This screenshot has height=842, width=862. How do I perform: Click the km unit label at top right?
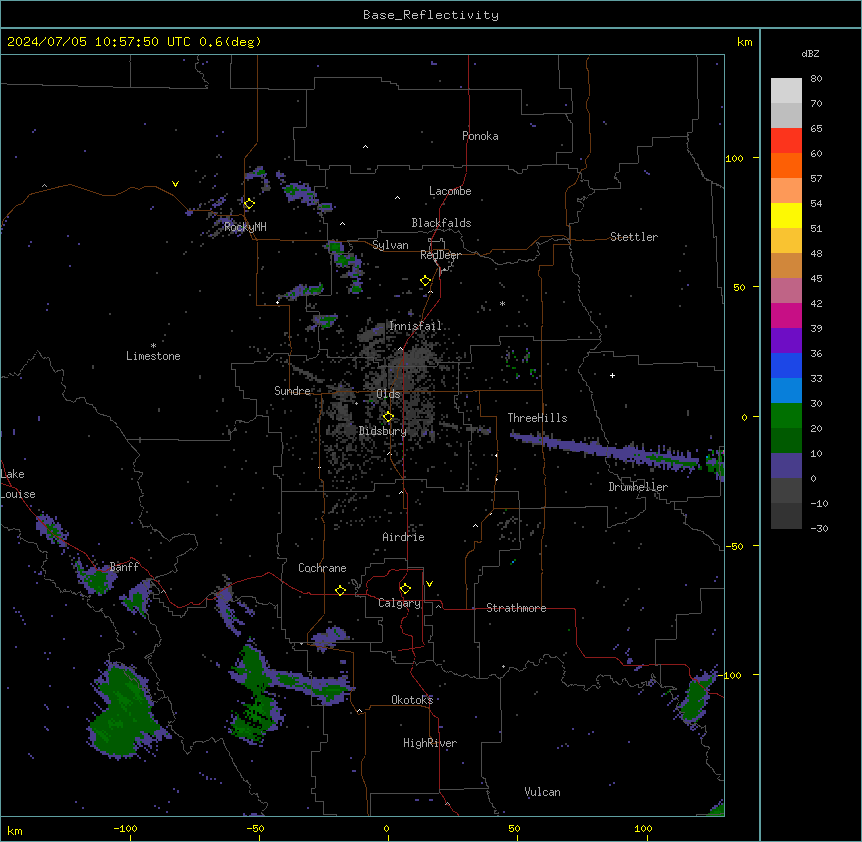[744, 42]
